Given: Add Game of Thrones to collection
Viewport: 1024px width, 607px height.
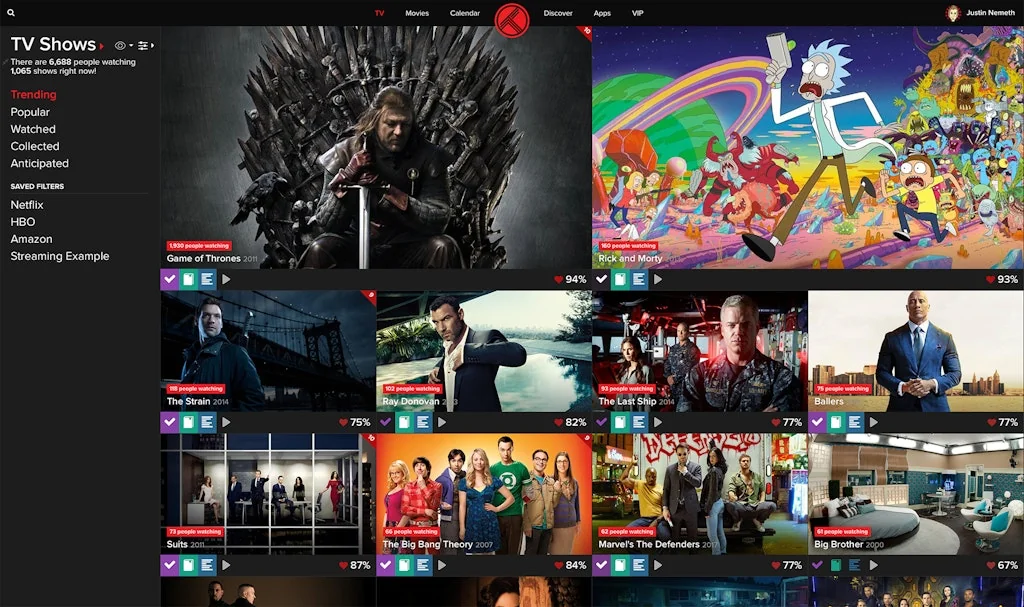Looking at the screenshot, I should coord(188,279).
